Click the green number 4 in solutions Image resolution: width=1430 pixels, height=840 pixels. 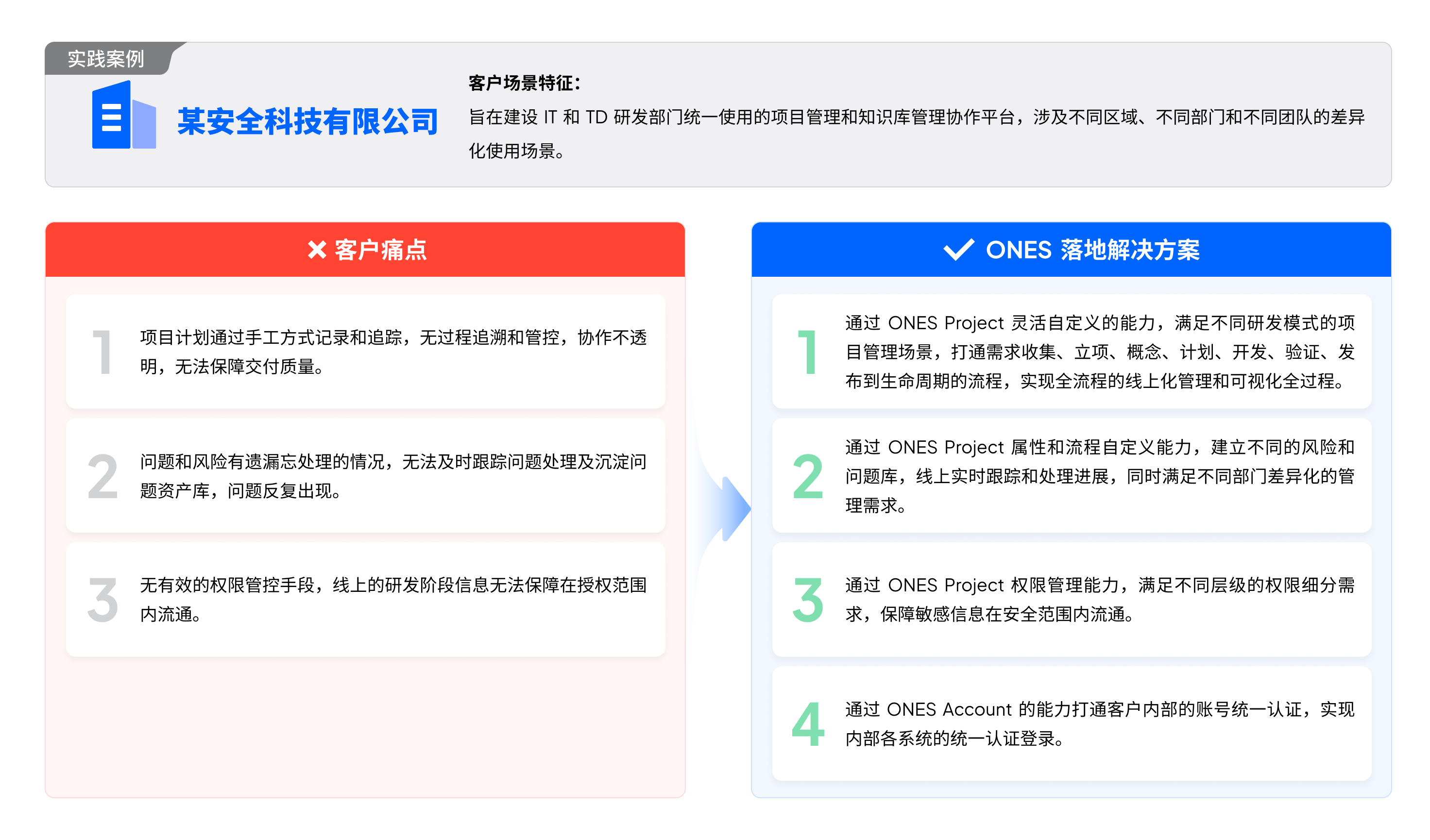click(808, 724)
